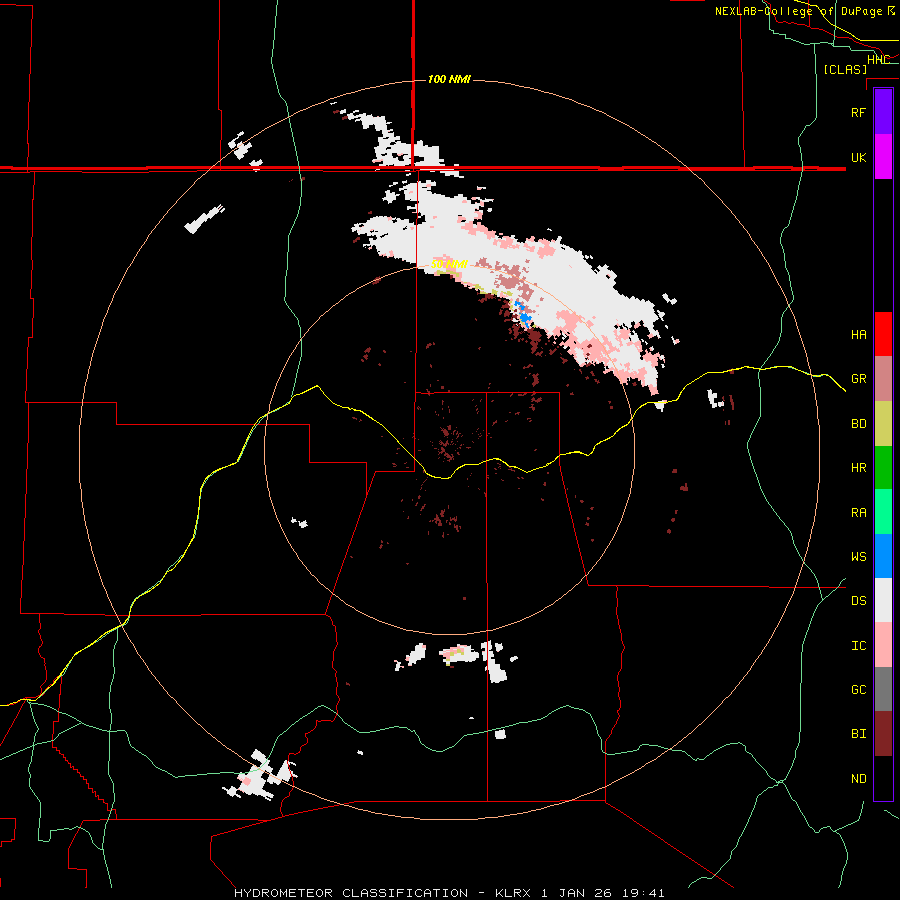Click the 'GC' legend label

tap(858, 690)
